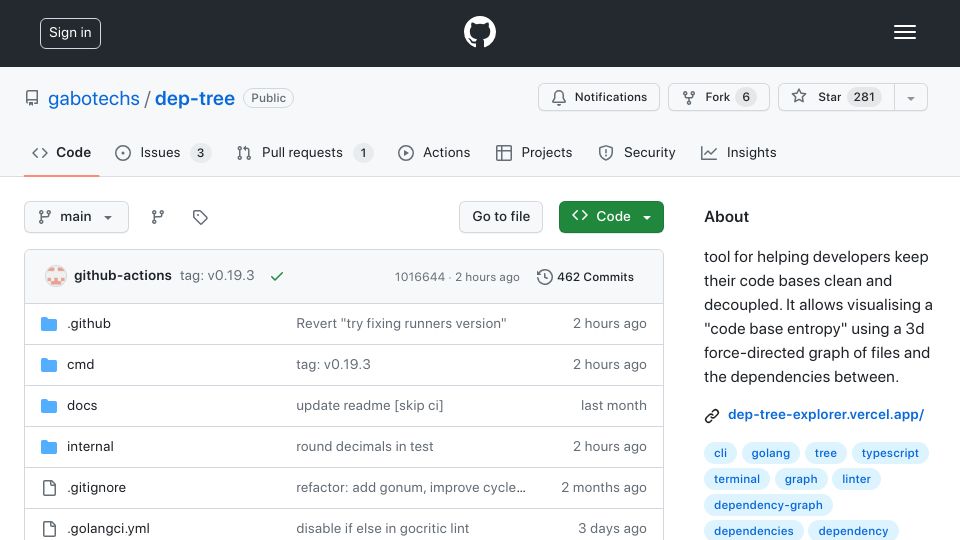Image resolution: width=960 pixels, height=540 pixels.
Task: View tags via the tag icon
Action: (200, 217)
